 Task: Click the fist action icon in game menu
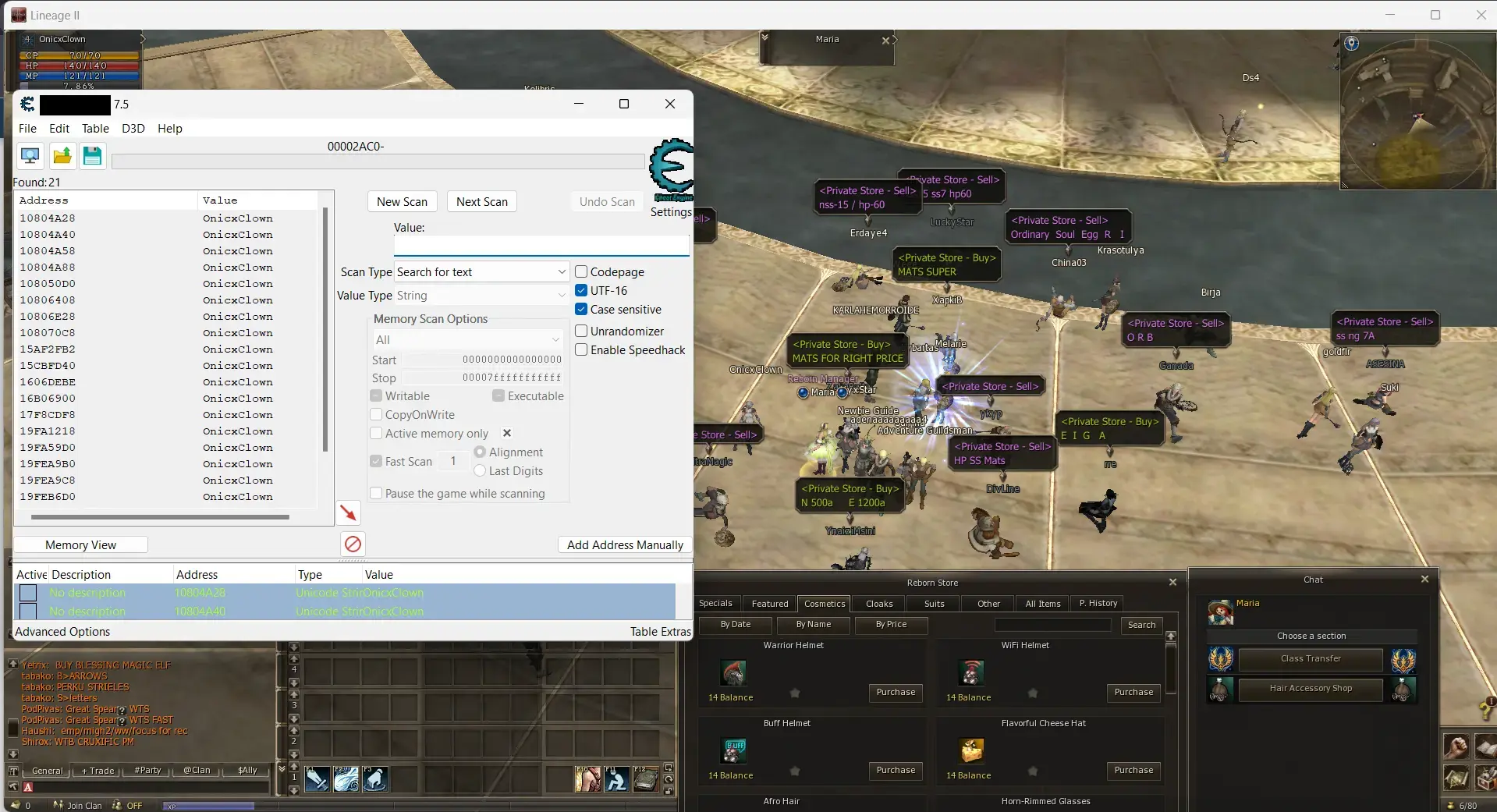tap(1456, 746)
